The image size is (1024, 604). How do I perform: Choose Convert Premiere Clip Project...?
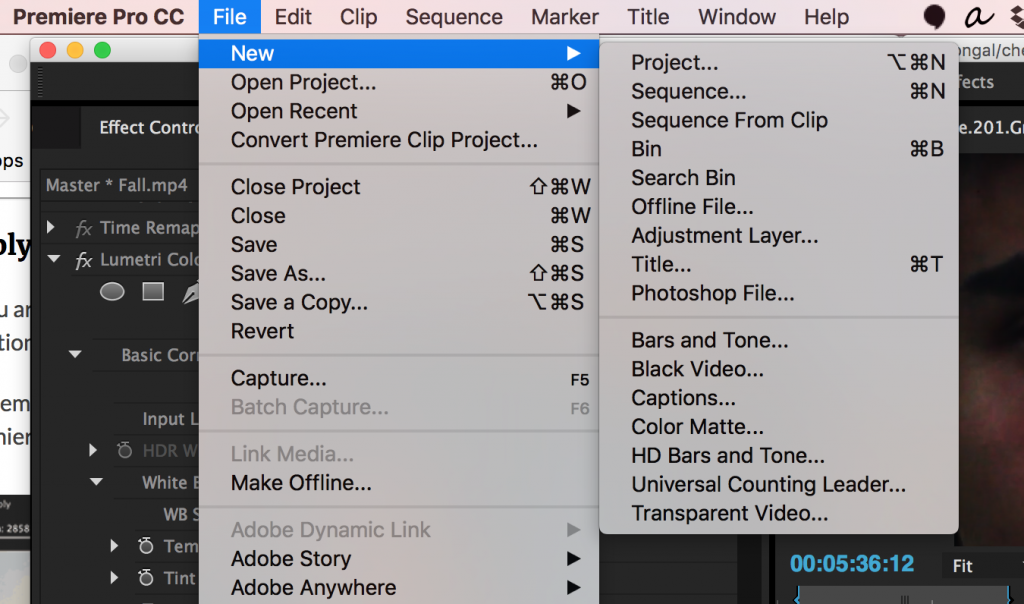(399, 140)
